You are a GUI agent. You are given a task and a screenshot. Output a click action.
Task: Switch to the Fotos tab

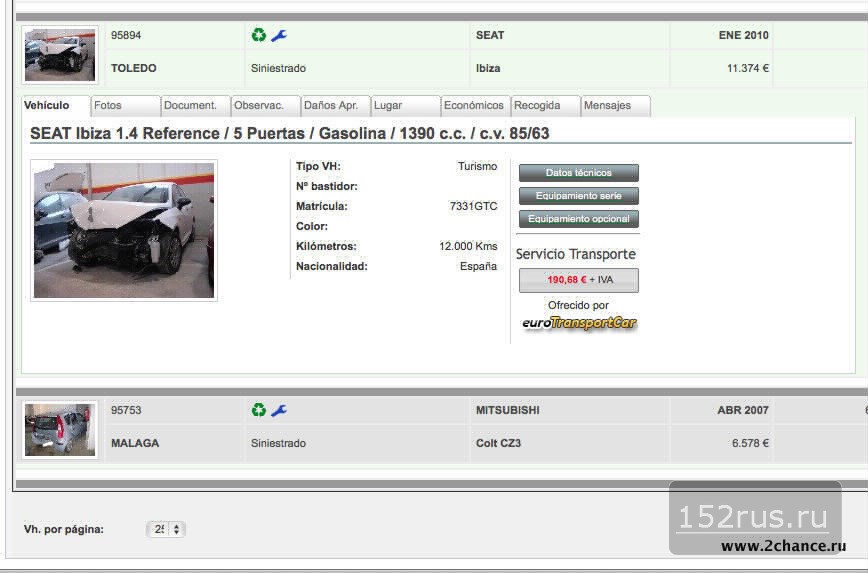126,106
